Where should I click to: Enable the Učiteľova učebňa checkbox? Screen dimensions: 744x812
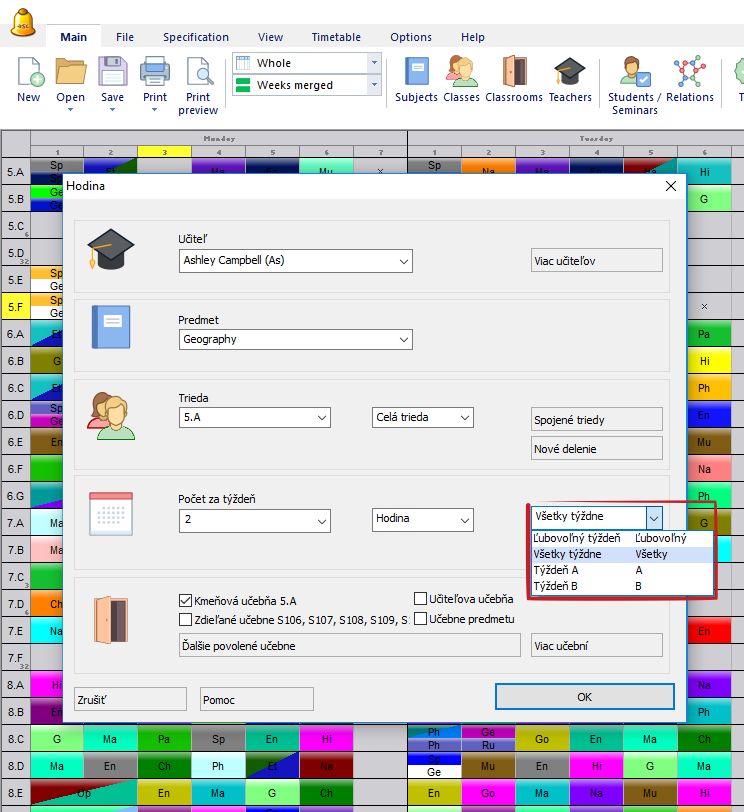click(421, 599)
